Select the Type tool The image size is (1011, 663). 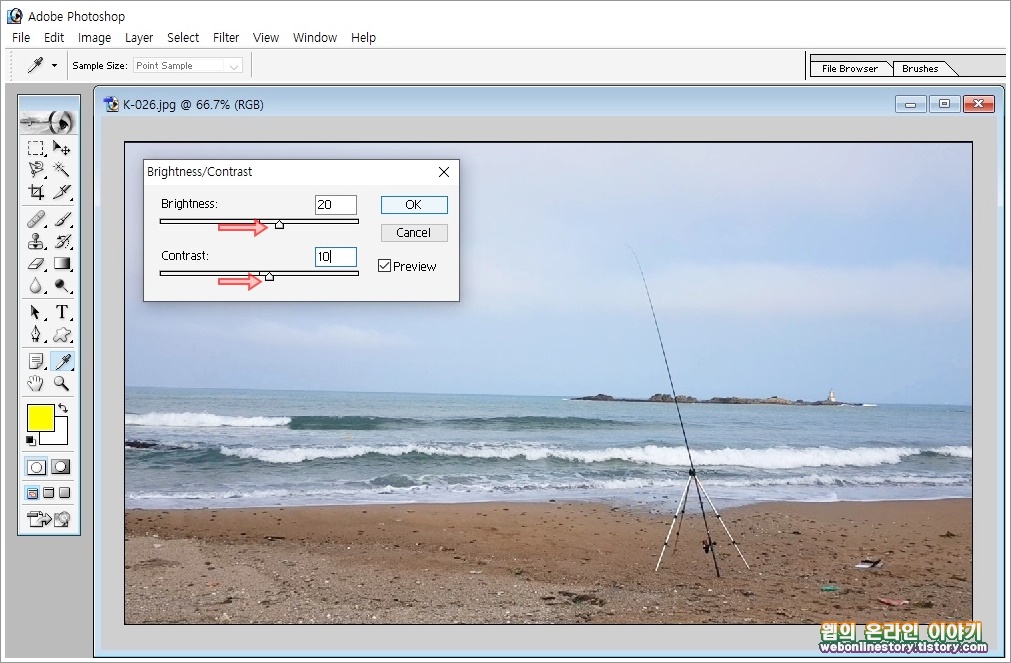pos(62,312)
